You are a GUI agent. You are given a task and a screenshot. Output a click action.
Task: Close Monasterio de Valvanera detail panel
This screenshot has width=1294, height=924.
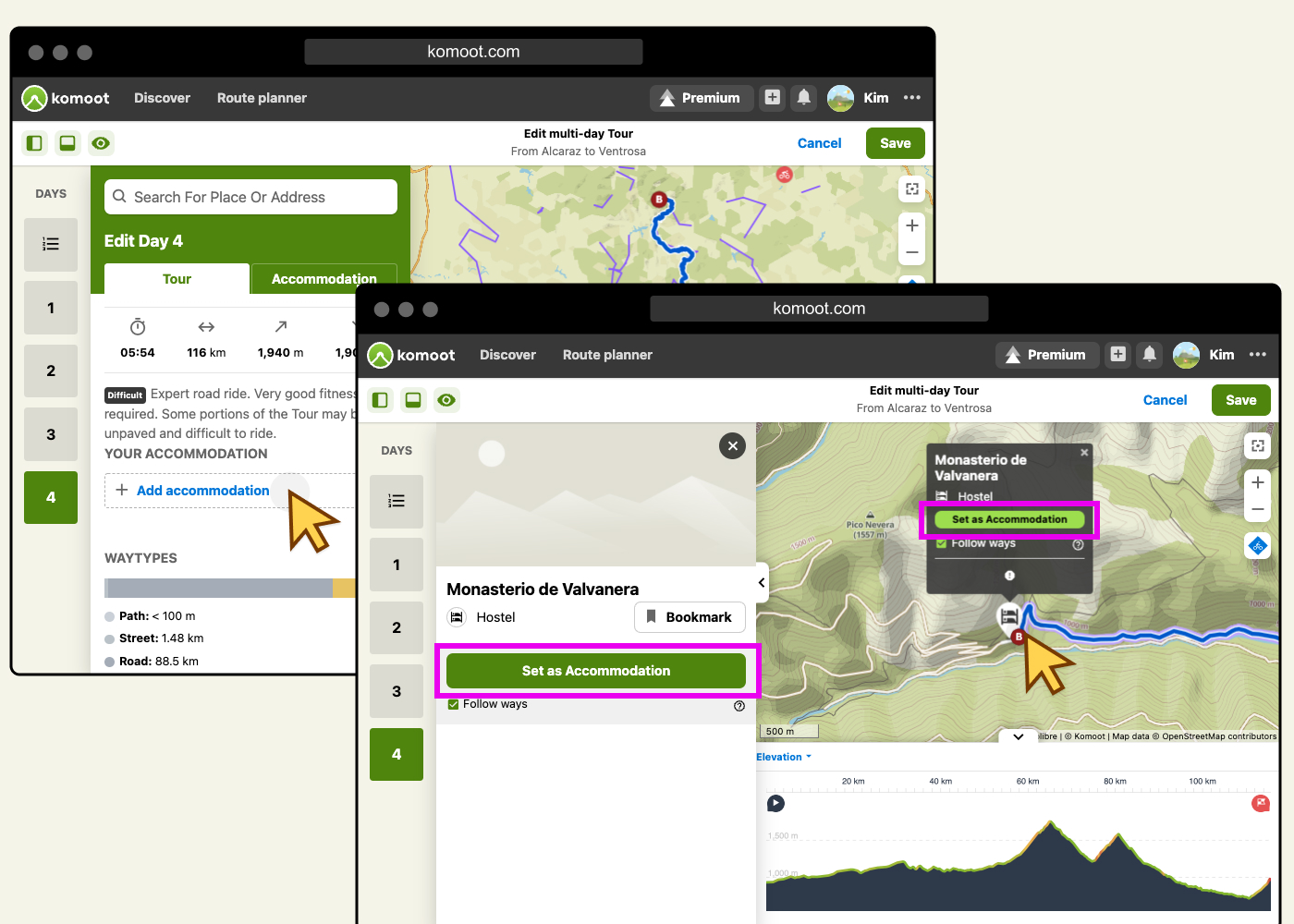732,446
